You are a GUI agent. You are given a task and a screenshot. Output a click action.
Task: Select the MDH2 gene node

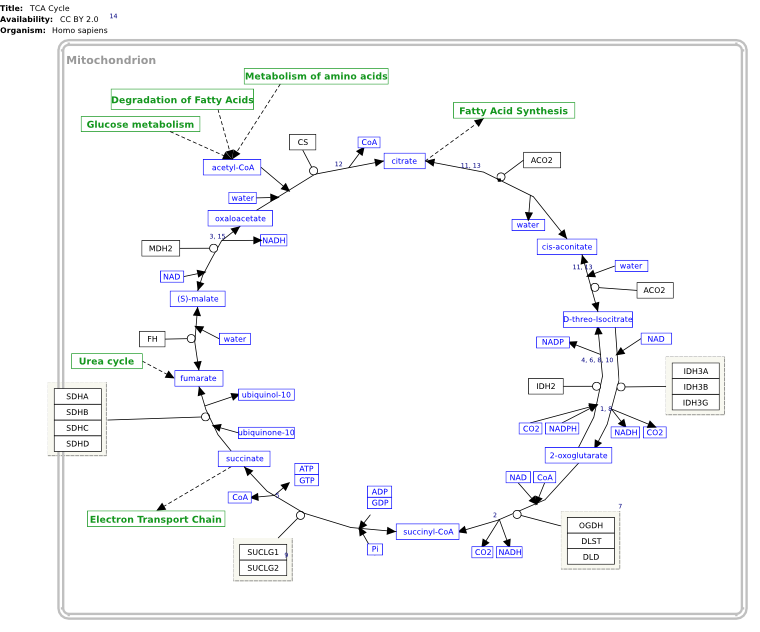(x=160, y=248)
